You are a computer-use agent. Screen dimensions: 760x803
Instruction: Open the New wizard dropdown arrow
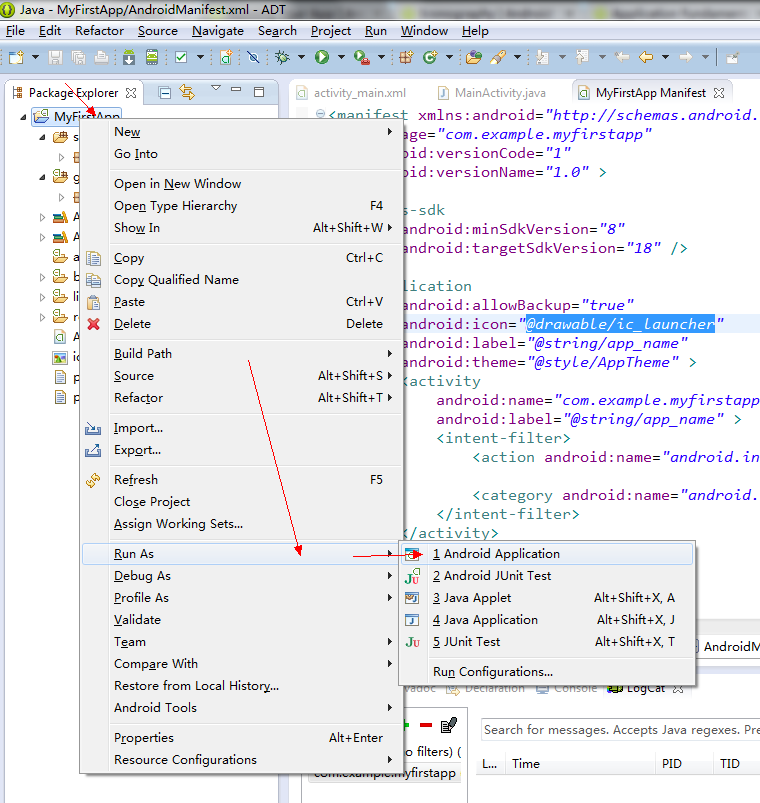pyautogui.click(x=35, y=57)
